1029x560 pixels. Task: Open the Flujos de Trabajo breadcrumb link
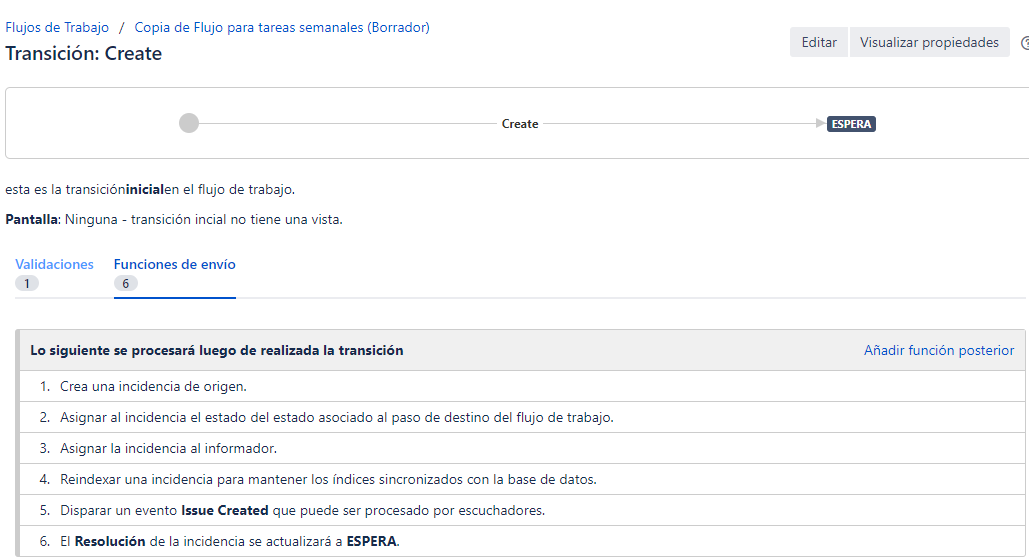coord(57,28)
